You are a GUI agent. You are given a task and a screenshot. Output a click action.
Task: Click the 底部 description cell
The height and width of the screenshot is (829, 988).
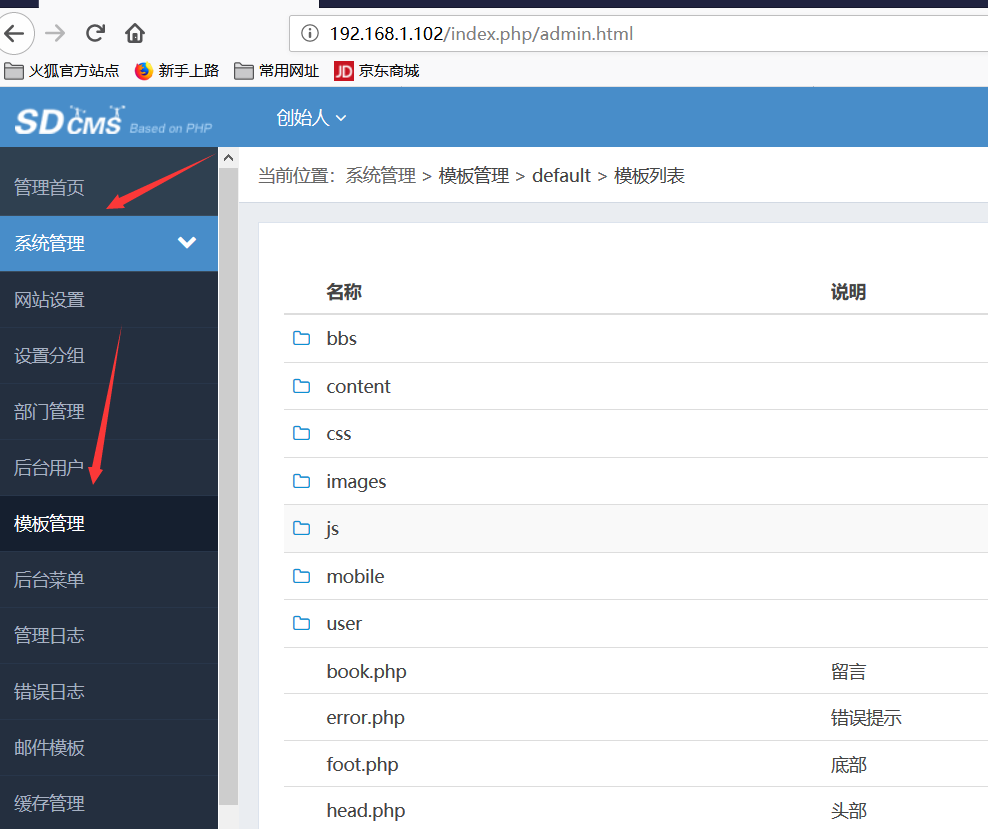point(848,765)
